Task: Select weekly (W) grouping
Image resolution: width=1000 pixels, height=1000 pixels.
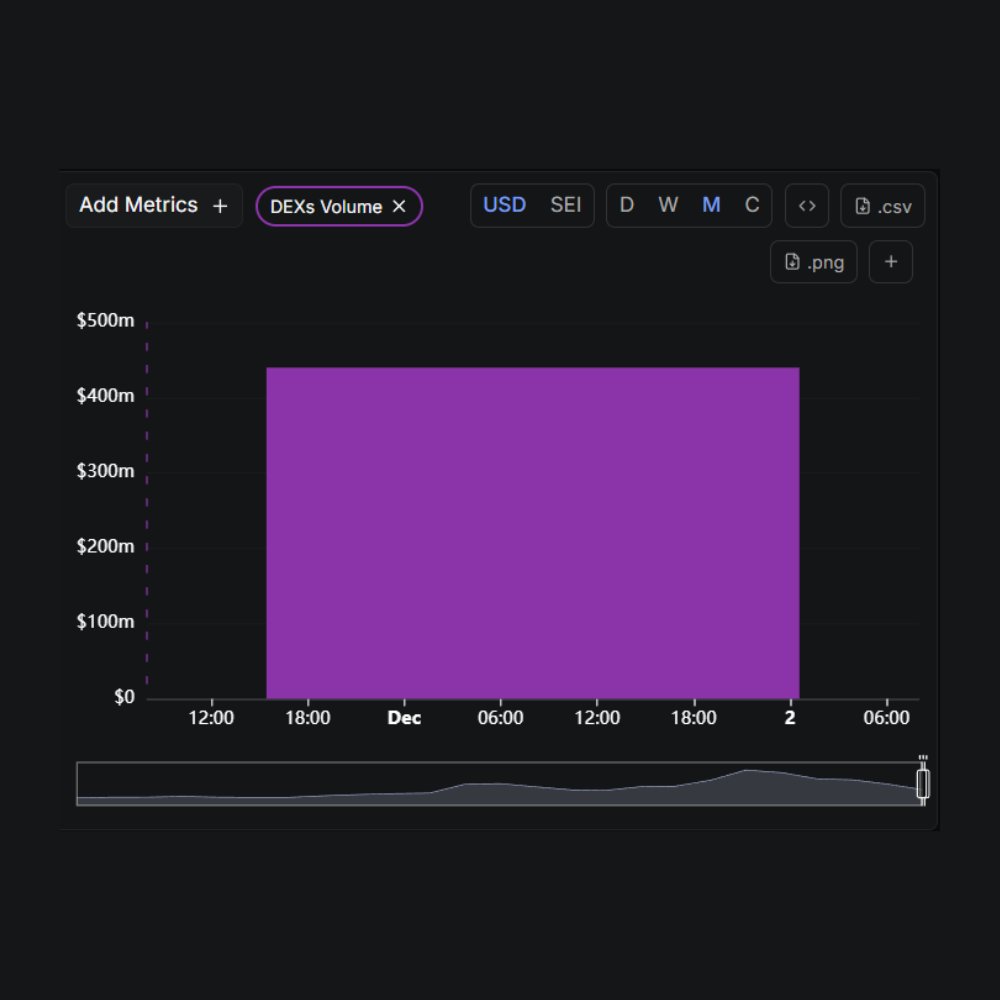Action: [668, 205]
